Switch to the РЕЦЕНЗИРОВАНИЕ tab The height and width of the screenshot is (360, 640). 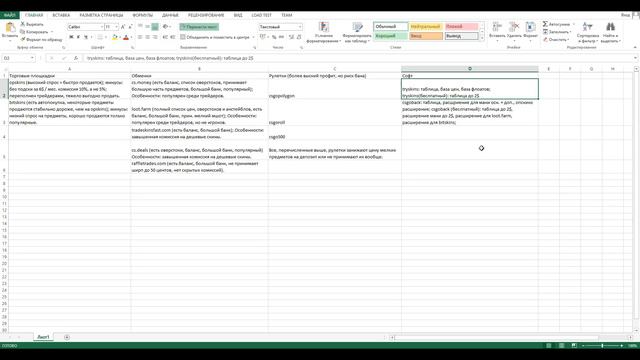(x=206, y=15)
